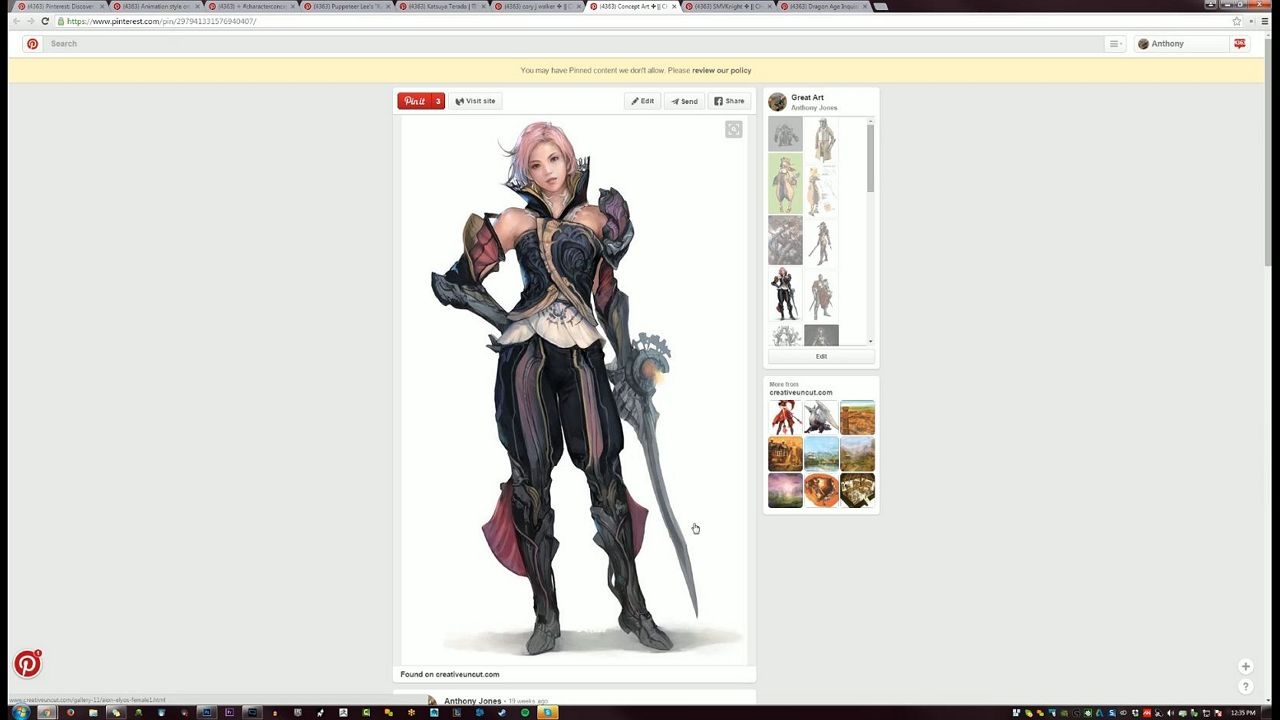Switch to the Animation style browser tab
This screenshot has height=720, width=1280.
pyautogui.click(x=154, y=6)
